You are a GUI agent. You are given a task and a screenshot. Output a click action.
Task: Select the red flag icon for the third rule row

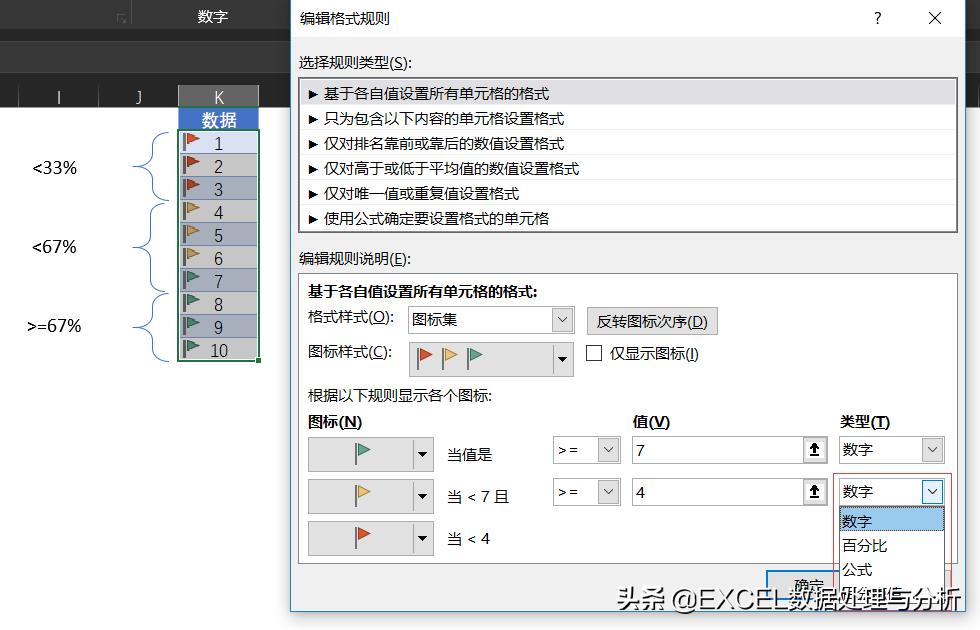pos(362,538)
